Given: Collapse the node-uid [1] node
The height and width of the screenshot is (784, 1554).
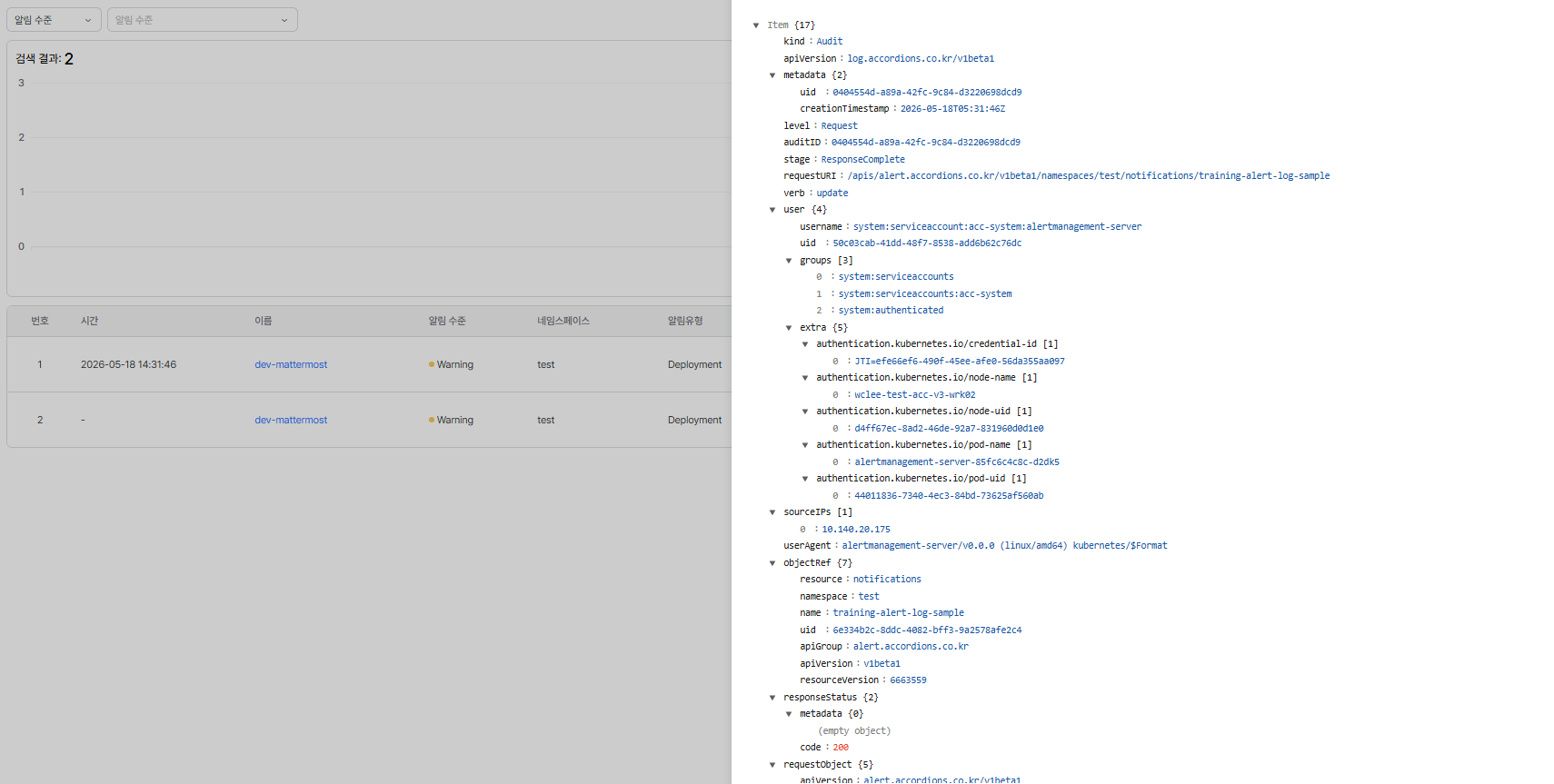Looking at the screenshot, I should pyautogui.click(x=805, y=412).
